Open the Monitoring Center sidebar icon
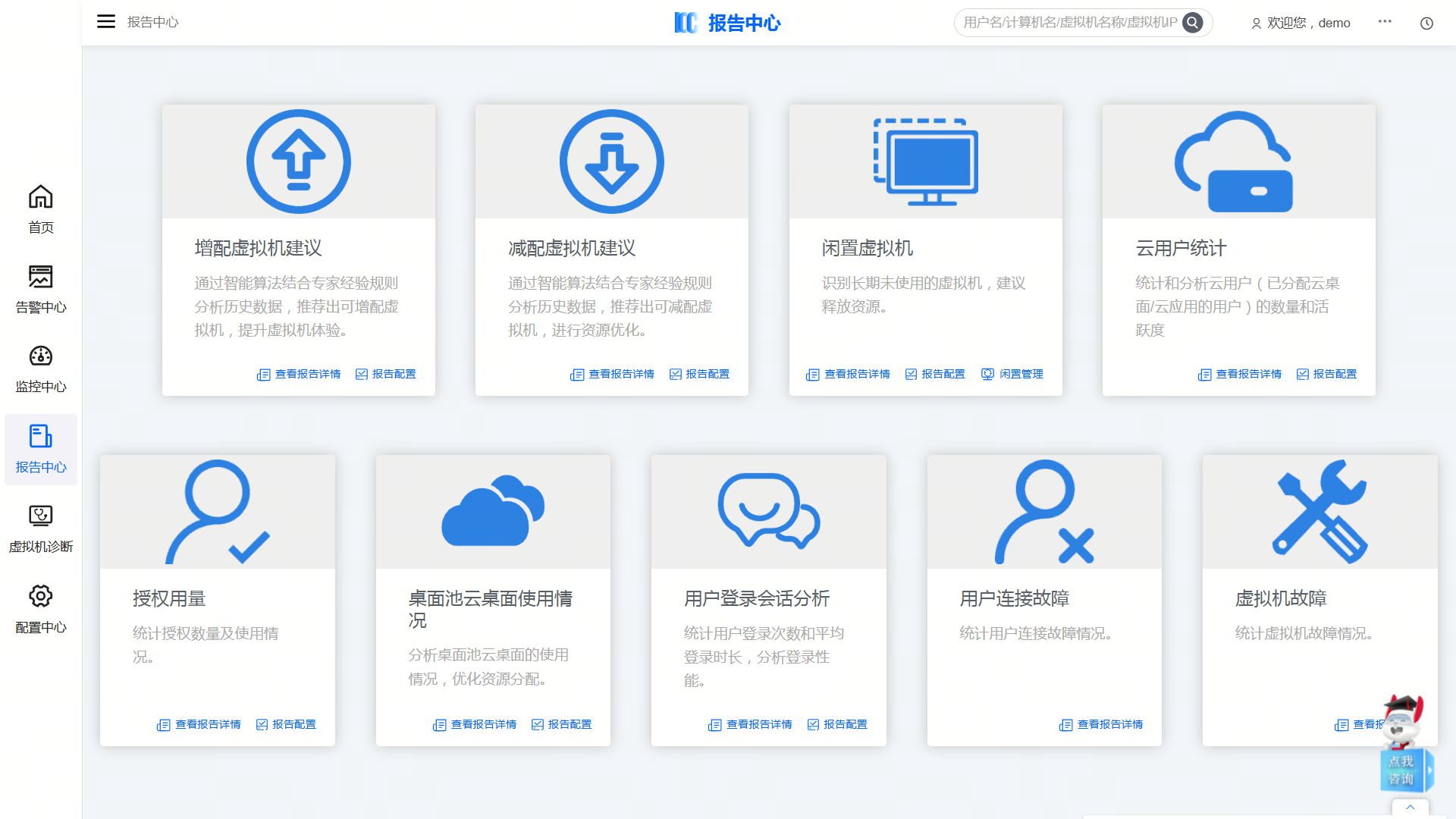The height and width of the screenshot is (819, 1456). (x=41, y=369)
